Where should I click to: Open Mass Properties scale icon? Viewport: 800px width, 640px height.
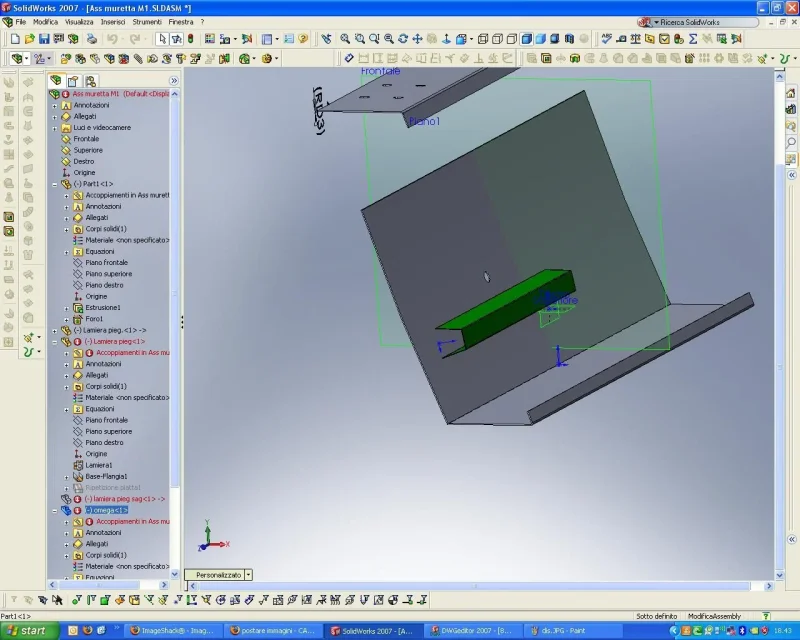click(635, 39)
